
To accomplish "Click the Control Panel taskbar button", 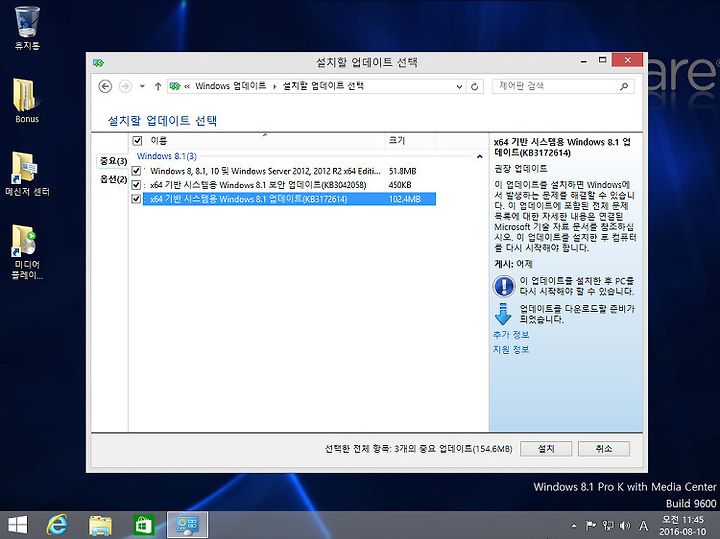I will click(x=187, y=524).
